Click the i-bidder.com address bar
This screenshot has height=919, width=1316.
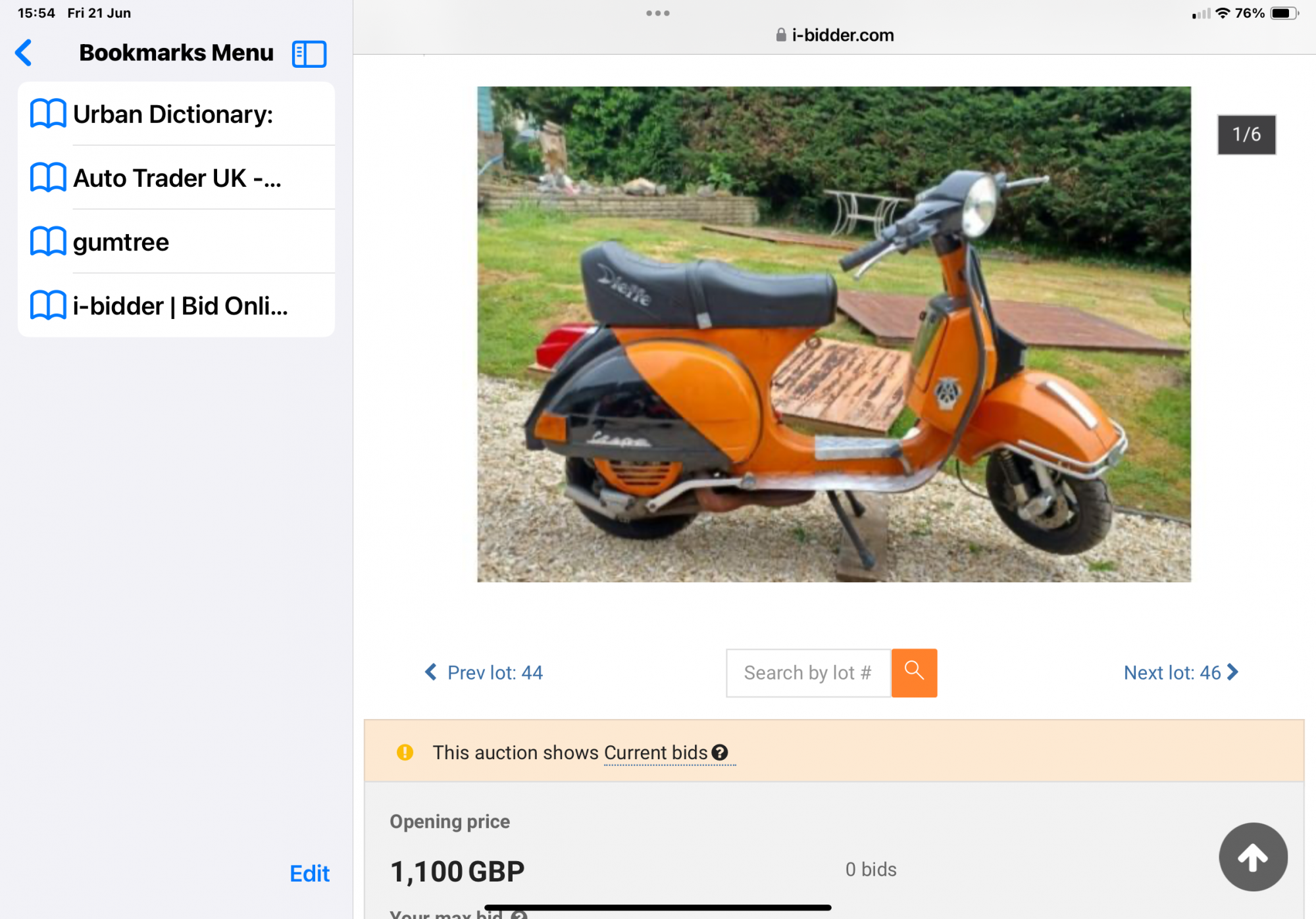[842, 36]
